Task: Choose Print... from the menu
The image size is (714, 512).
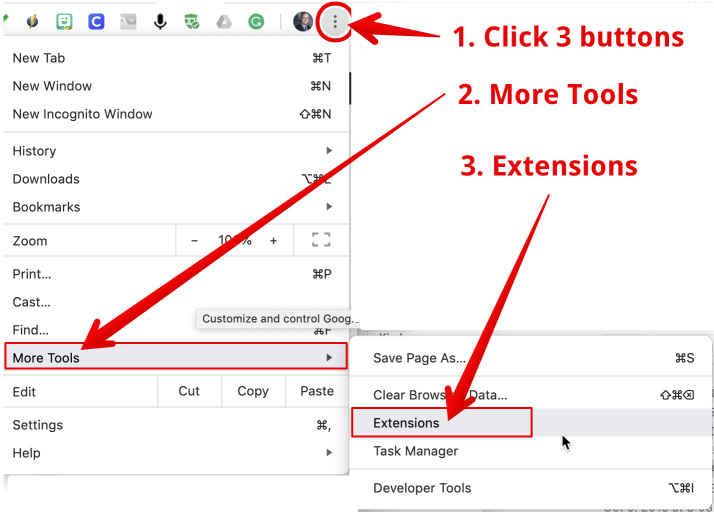Action: (176, 274)
